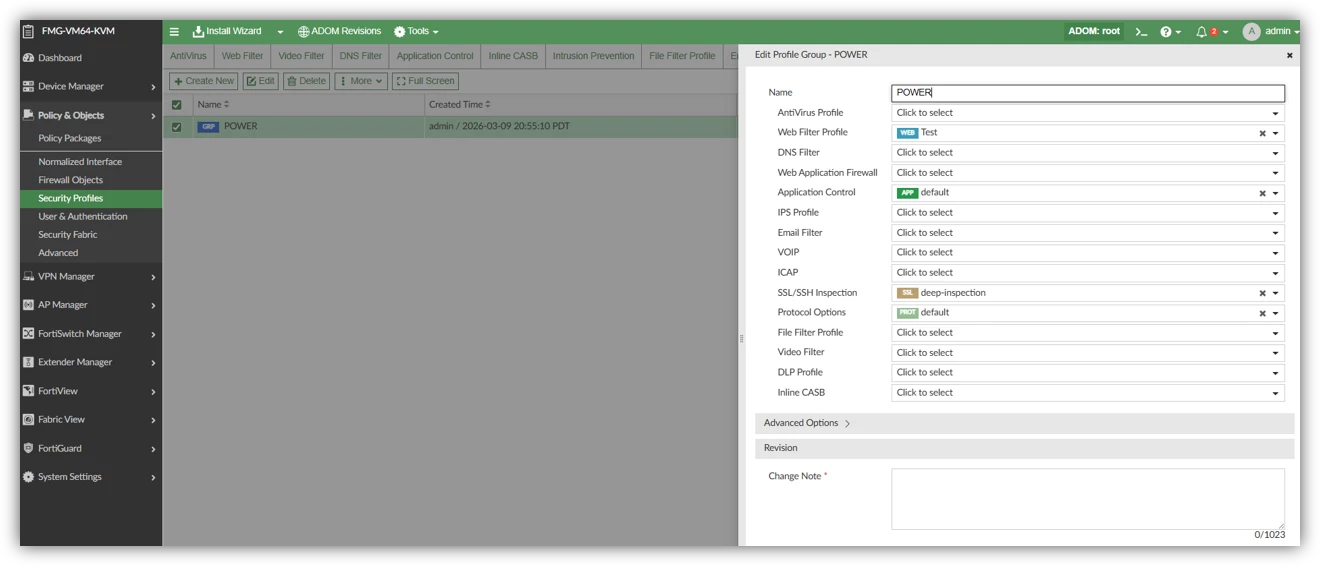Screen dimensions: 1320x566
Task: Clear the Web Filter Profile selection
Action: [x=1262, y=133]
